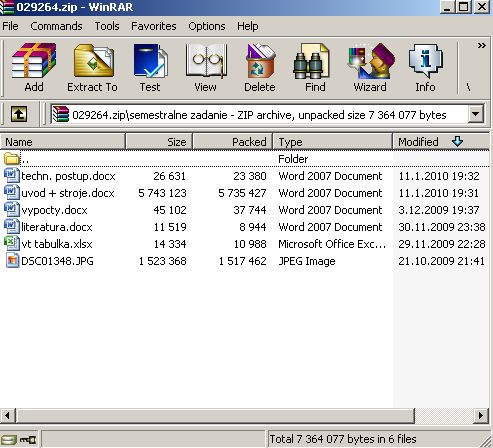Sort by the Size column header
The width and height of the screenshot is (493, 448).
[159, 142]
